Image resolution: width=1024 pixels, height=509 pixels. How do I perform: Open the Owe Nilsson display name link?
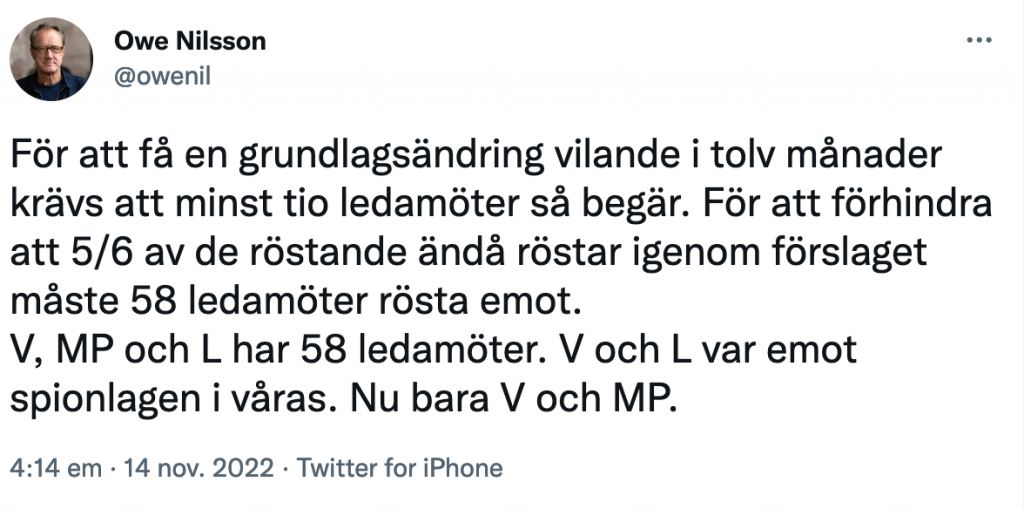[190, 43]
